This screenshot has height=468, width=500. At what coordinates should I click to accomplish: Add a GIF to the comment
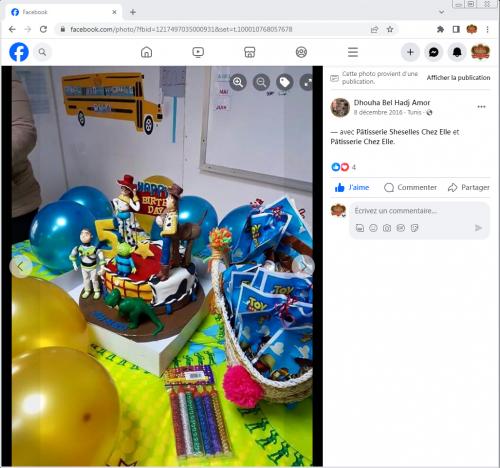point(401,228)
